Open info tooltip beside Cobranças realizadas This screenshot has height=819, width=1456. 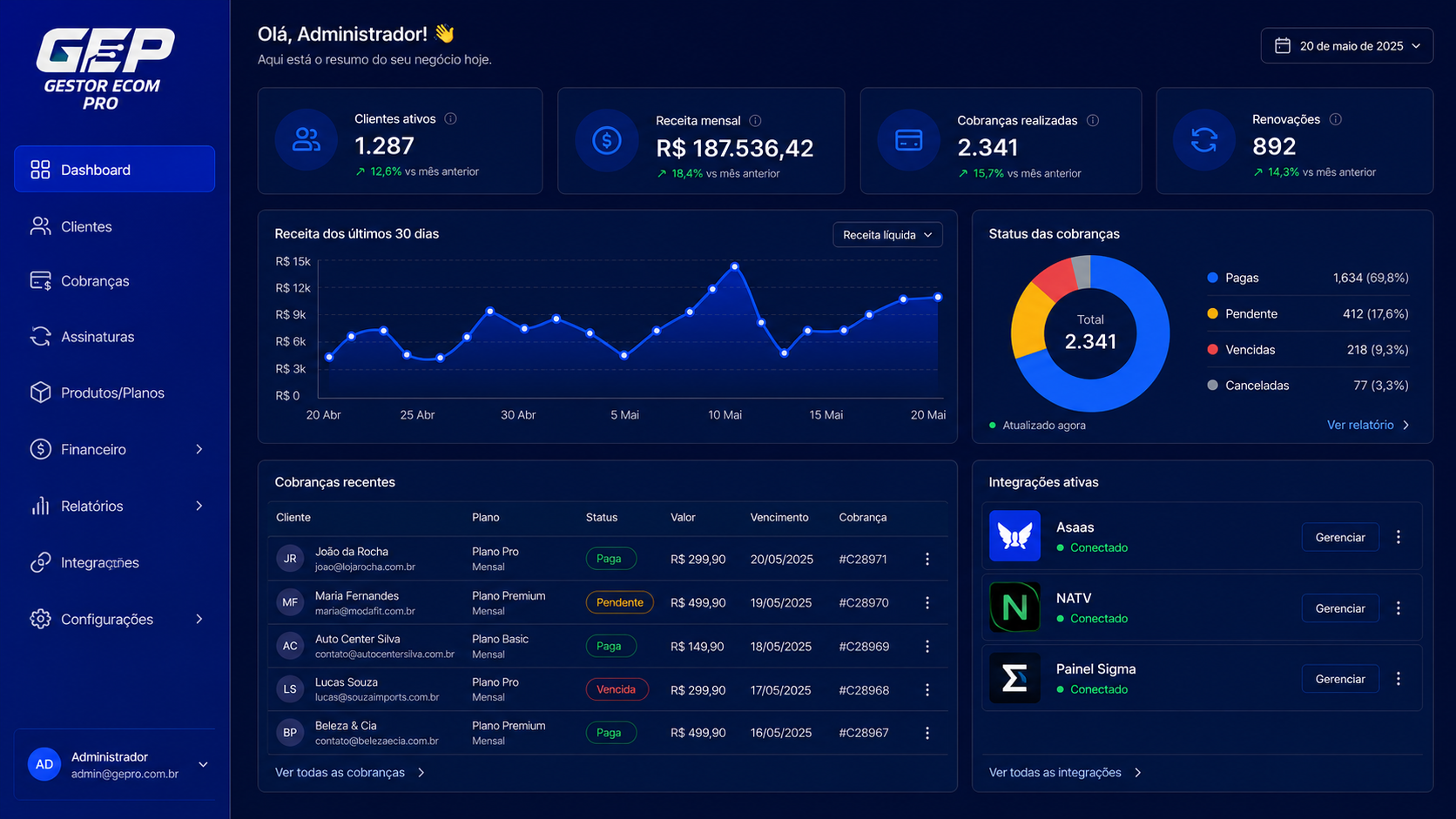coord(1093,120)
